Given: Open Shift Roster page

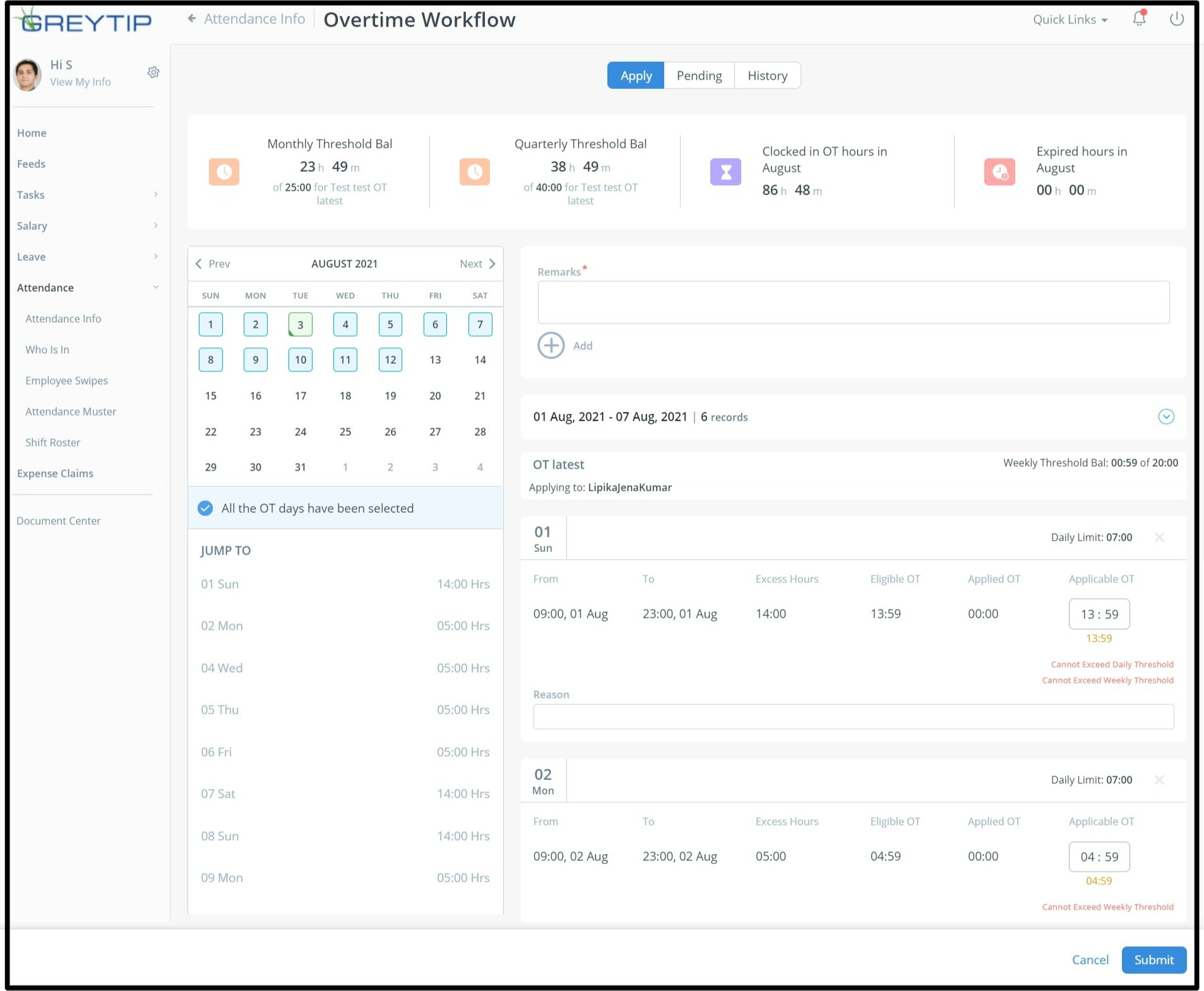Looking at the screenshot, I should click(52, 442).
